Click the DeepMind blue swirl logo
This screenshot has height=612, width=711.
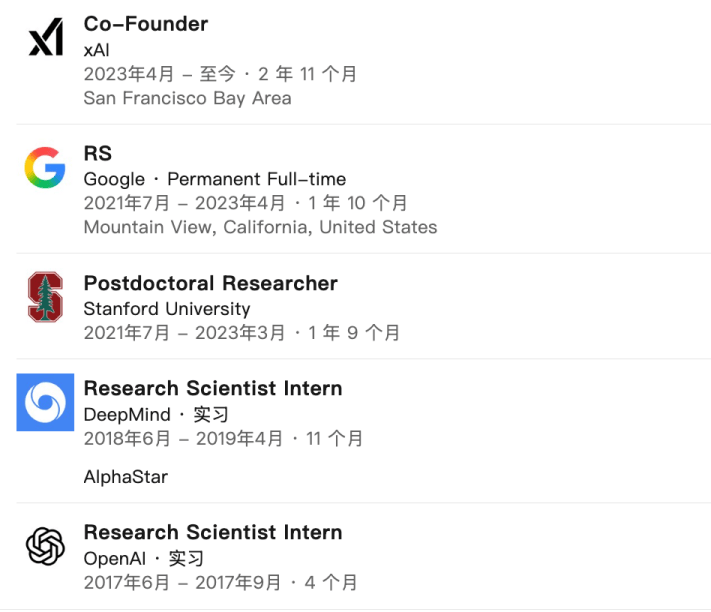[x=45, y=402]
